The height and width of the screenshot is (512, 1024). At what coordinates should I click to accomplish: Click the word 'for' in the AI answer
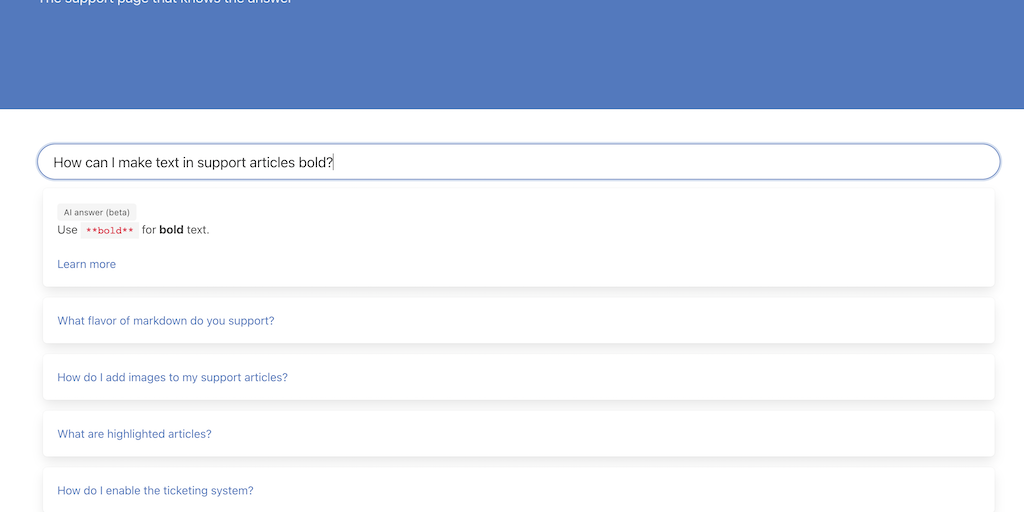point(149,230)
